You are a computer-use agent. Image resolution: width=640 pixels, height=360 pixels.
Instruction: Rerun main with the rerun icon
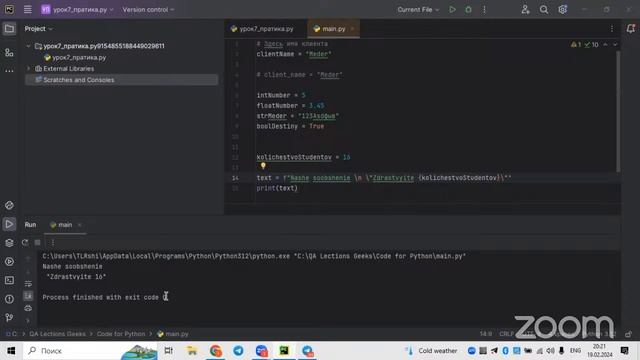point(25,242)
